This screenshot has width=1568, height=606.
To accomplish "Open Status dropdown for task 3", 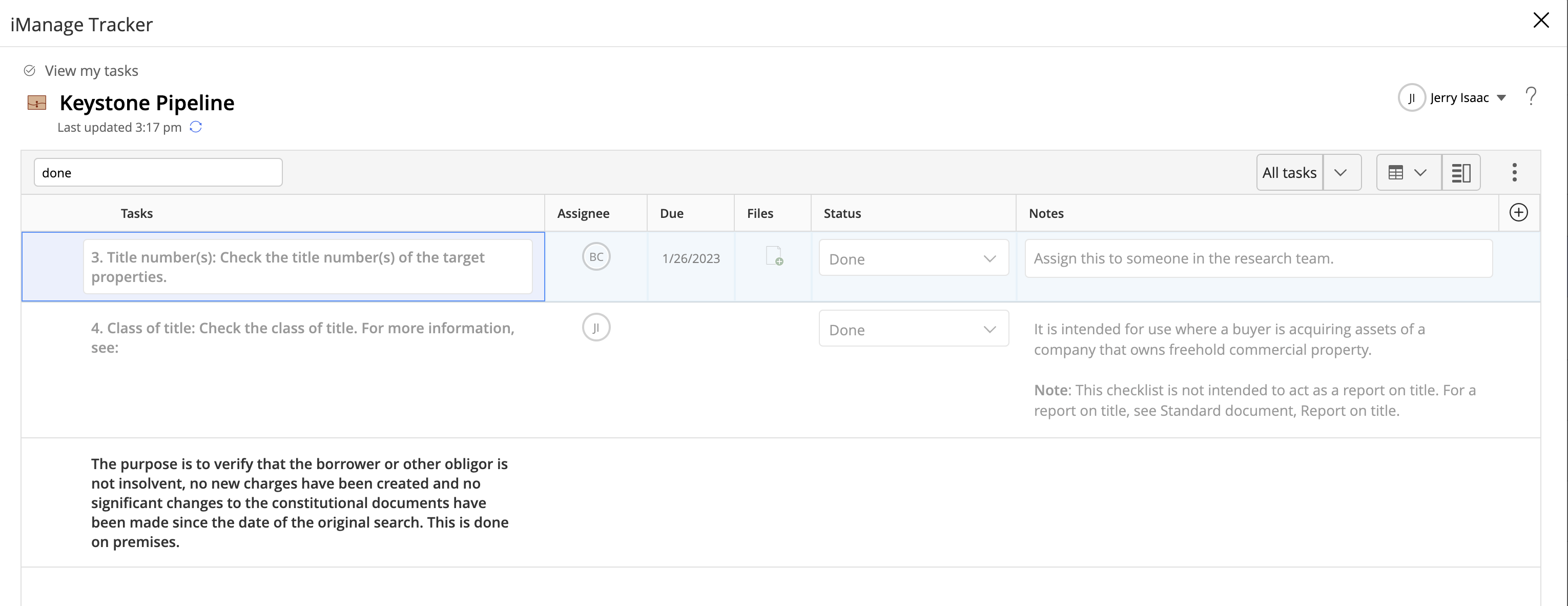I will tap(913, 259).
